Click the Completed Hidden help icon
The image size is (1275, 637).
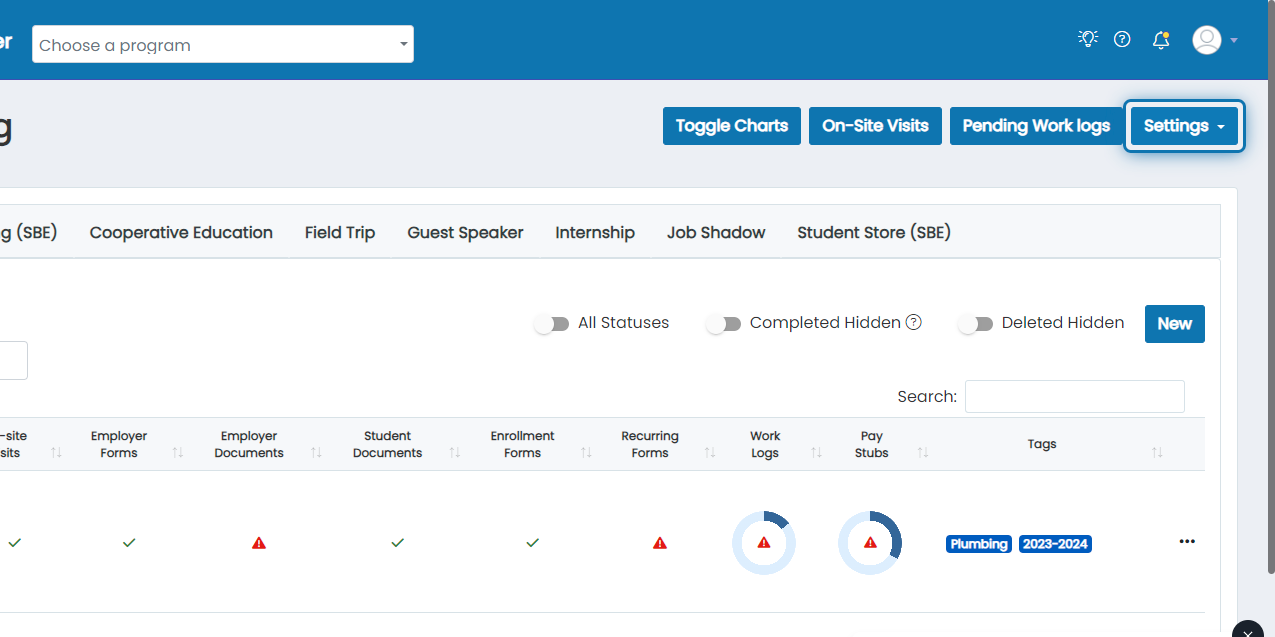pos(913,322)
